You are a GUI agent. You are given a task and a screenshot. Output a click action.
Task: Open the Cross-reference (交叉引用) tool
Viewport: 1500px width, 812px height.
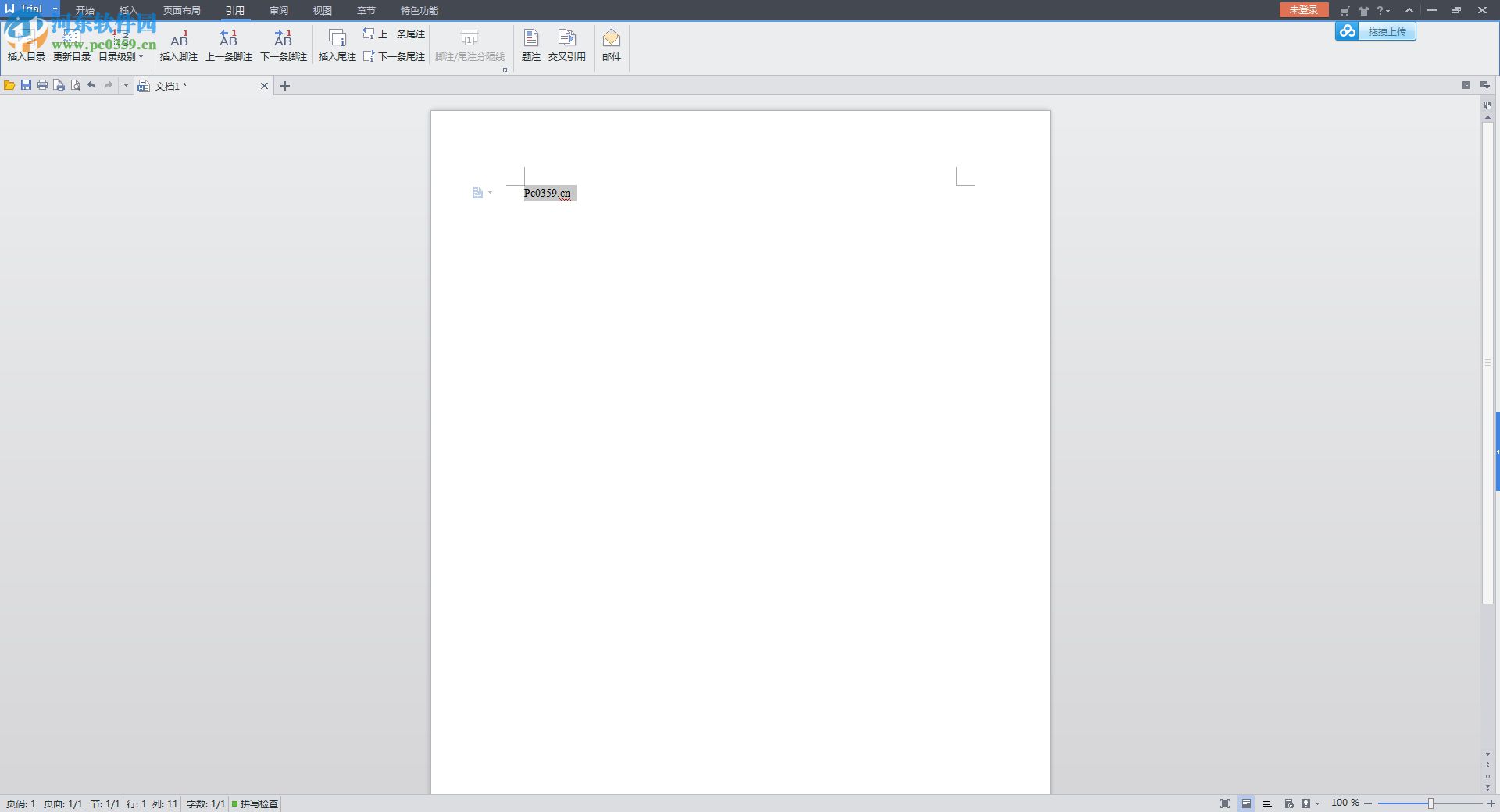567,45
